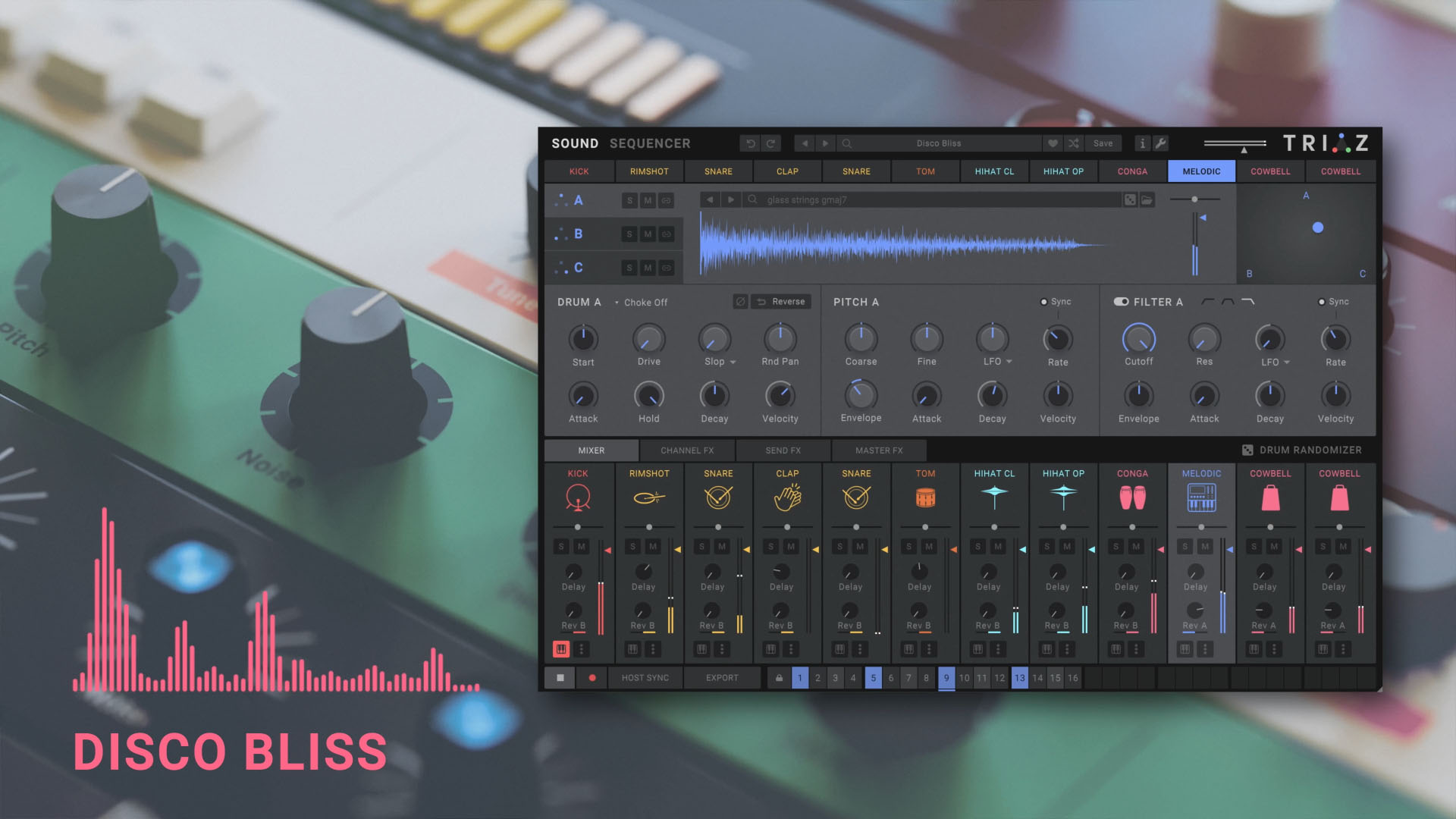The image size is (1456, 819).
Task: Mute layer B with its M button
Action: [x=648, y=234]
